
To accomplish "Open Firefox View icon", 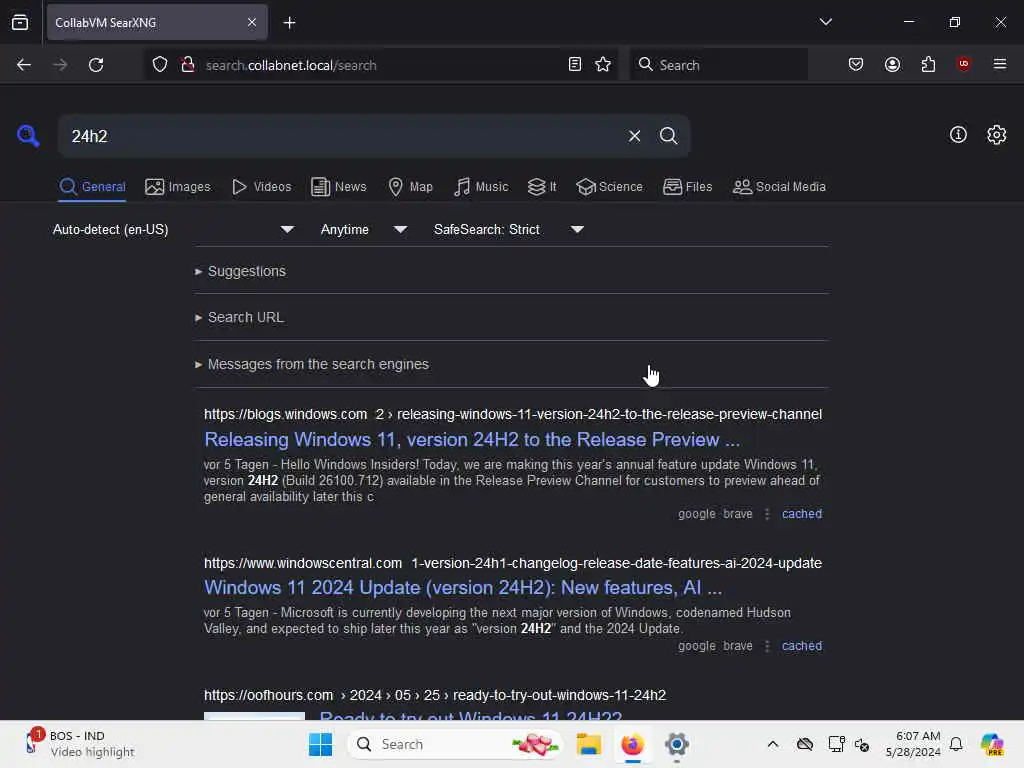I will [20, 23].
